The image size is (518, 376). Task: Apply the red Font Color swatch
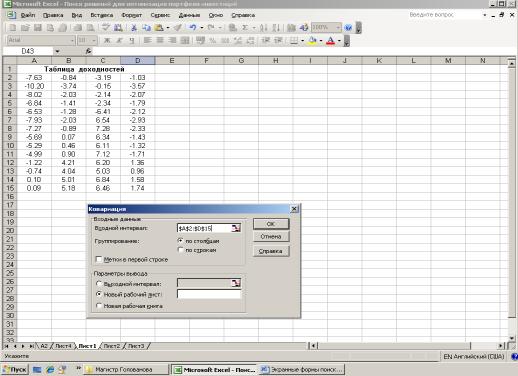(330, 40)
